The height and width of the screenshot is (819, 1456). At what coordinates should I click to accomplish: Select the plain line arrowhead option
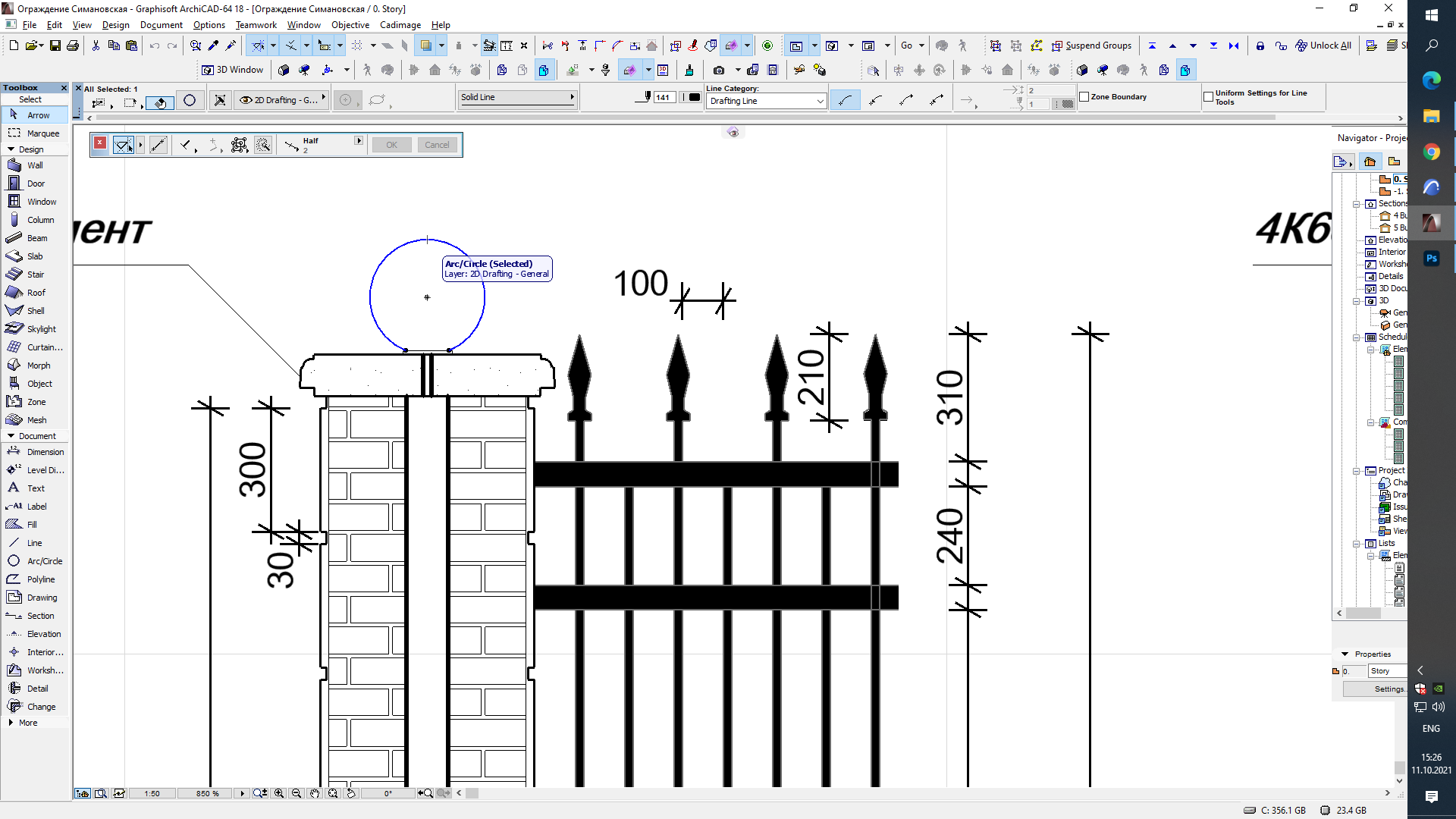tap(846, 100)
